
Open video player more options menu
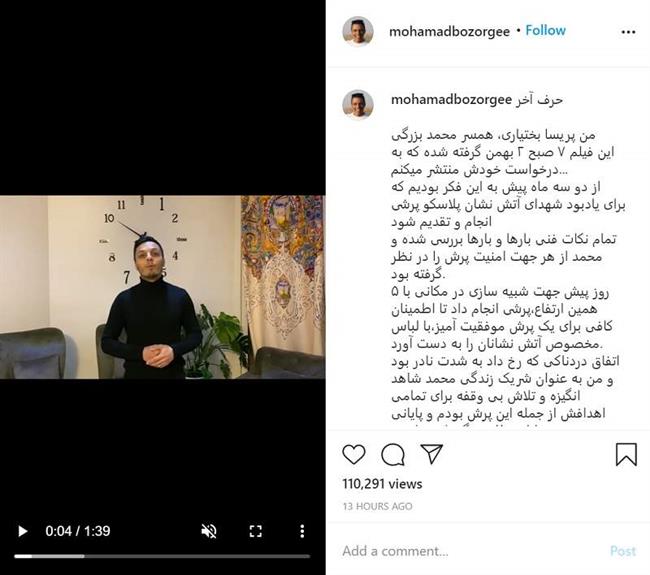pos(302,531)
